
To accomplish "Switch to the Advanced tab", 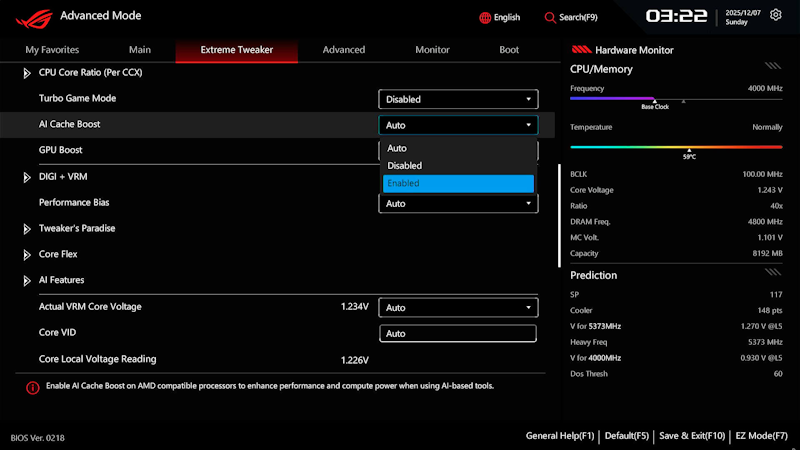I will point(344,50).
